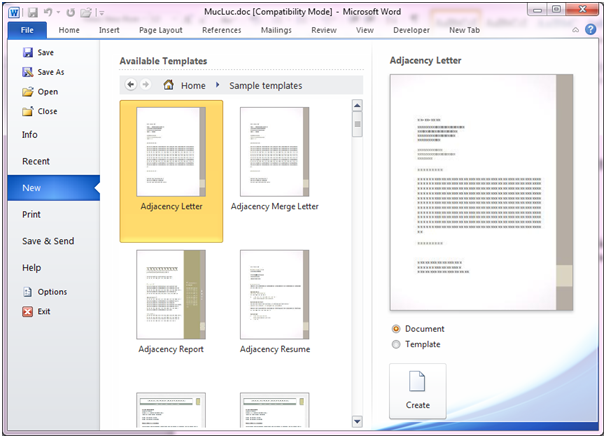Select the Adjacency Letter template thumbnail
This screenshot has width=605, height=436.
(x=171, y=171)
